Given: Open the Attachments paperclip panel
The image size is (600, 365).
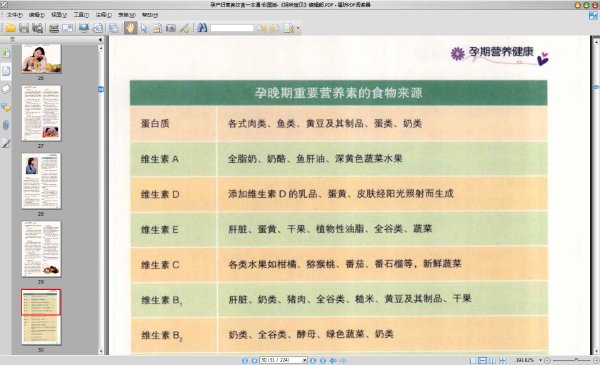Looking at the screenshot, I should point(6,125).
